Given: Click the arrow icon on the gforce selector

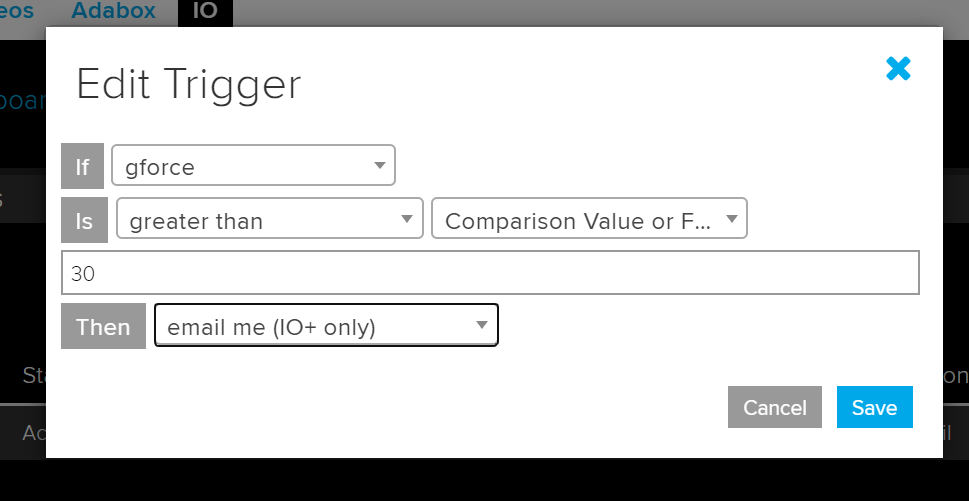Looking at the screenshot, I should (380, 165).
